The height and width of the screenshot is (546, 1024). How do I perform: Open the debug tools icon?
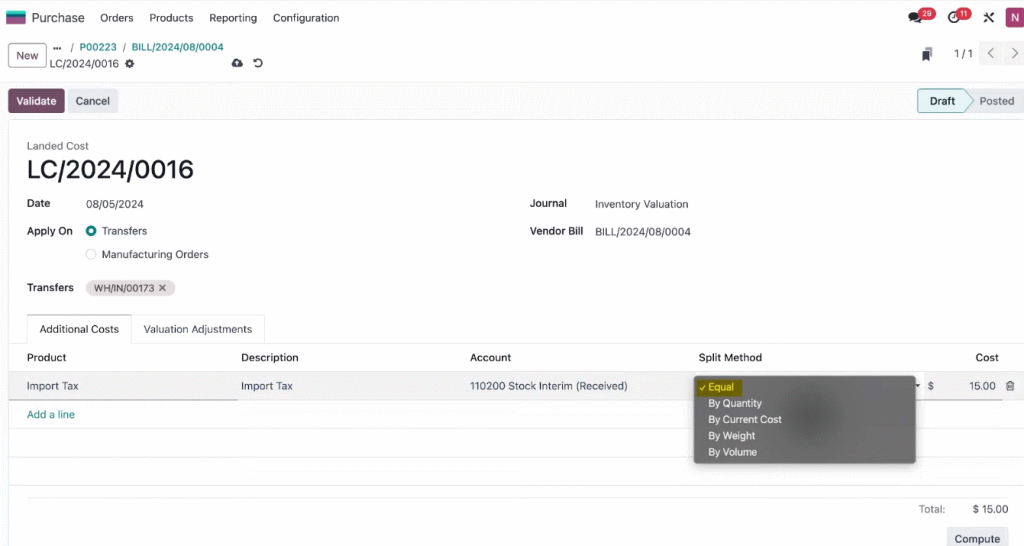(x=989, y=18)
